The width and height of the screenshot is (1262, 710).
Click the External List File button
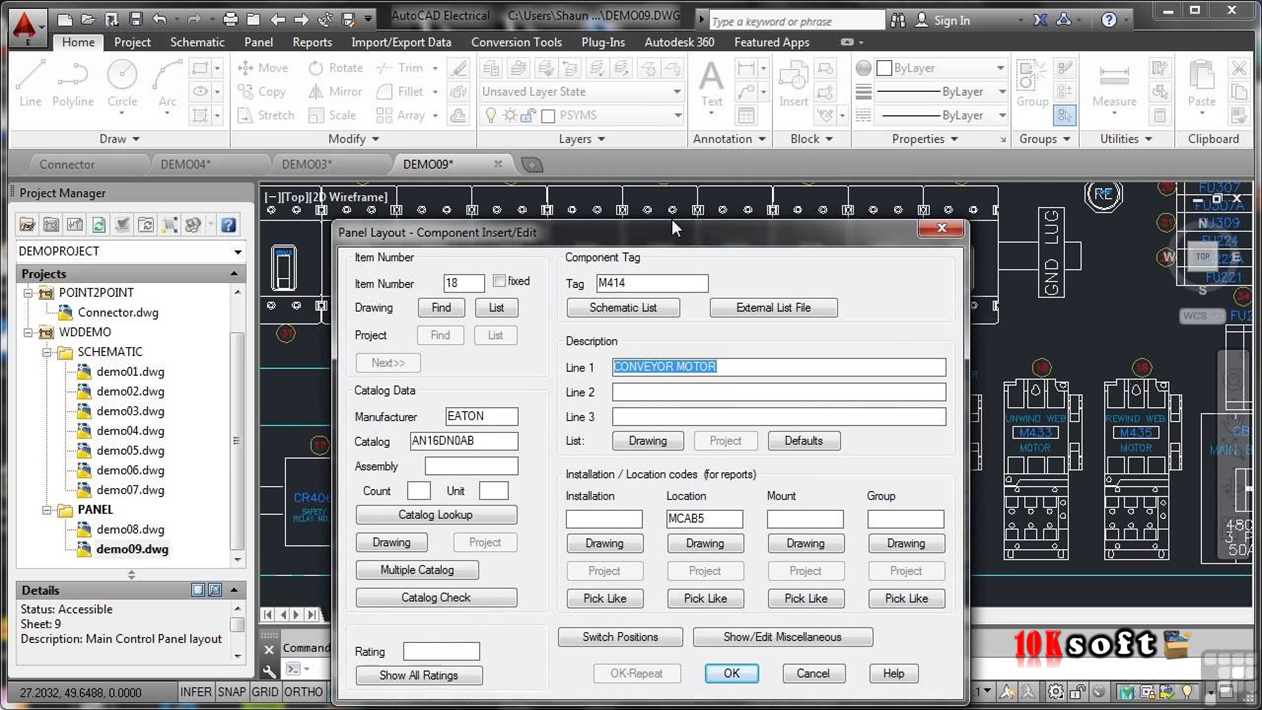773,308
